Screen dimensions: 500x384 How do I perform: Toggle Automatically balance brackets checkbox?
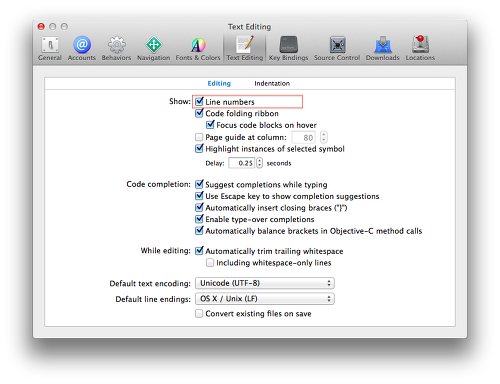coord(199,231)
